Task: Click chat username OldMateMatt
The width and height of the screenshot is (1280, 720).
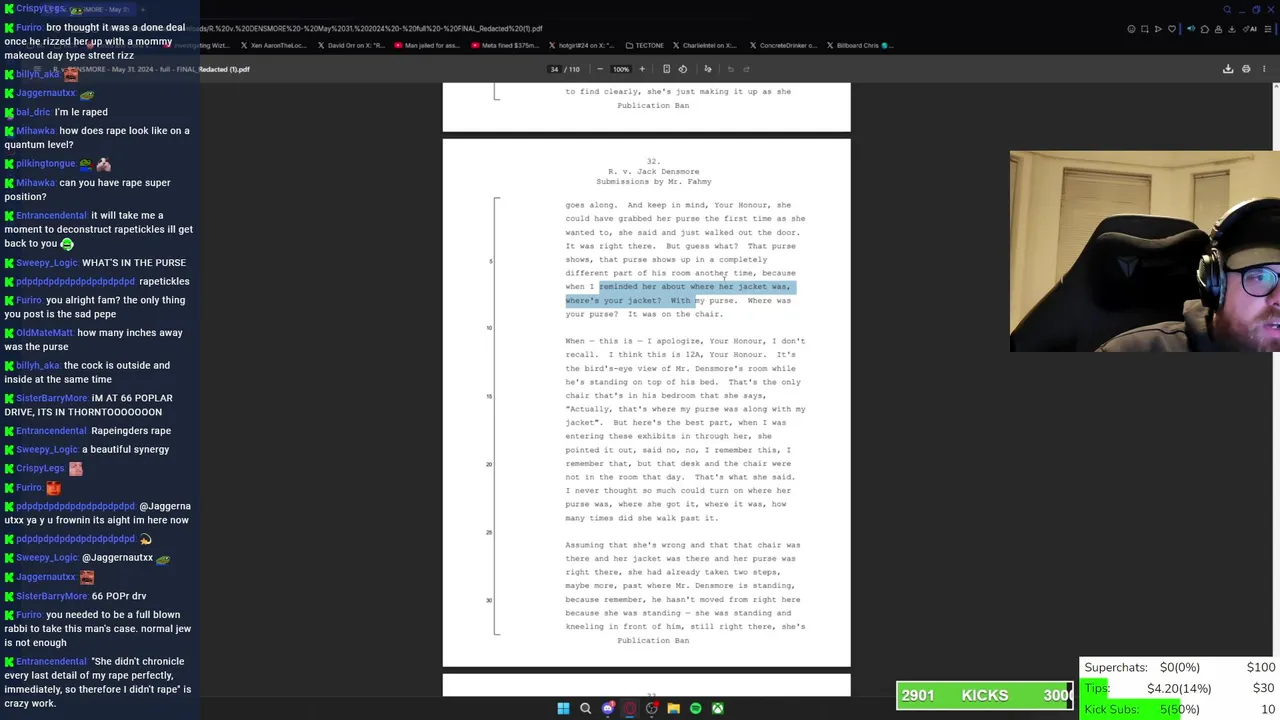Action: click(x=44, y=333)
